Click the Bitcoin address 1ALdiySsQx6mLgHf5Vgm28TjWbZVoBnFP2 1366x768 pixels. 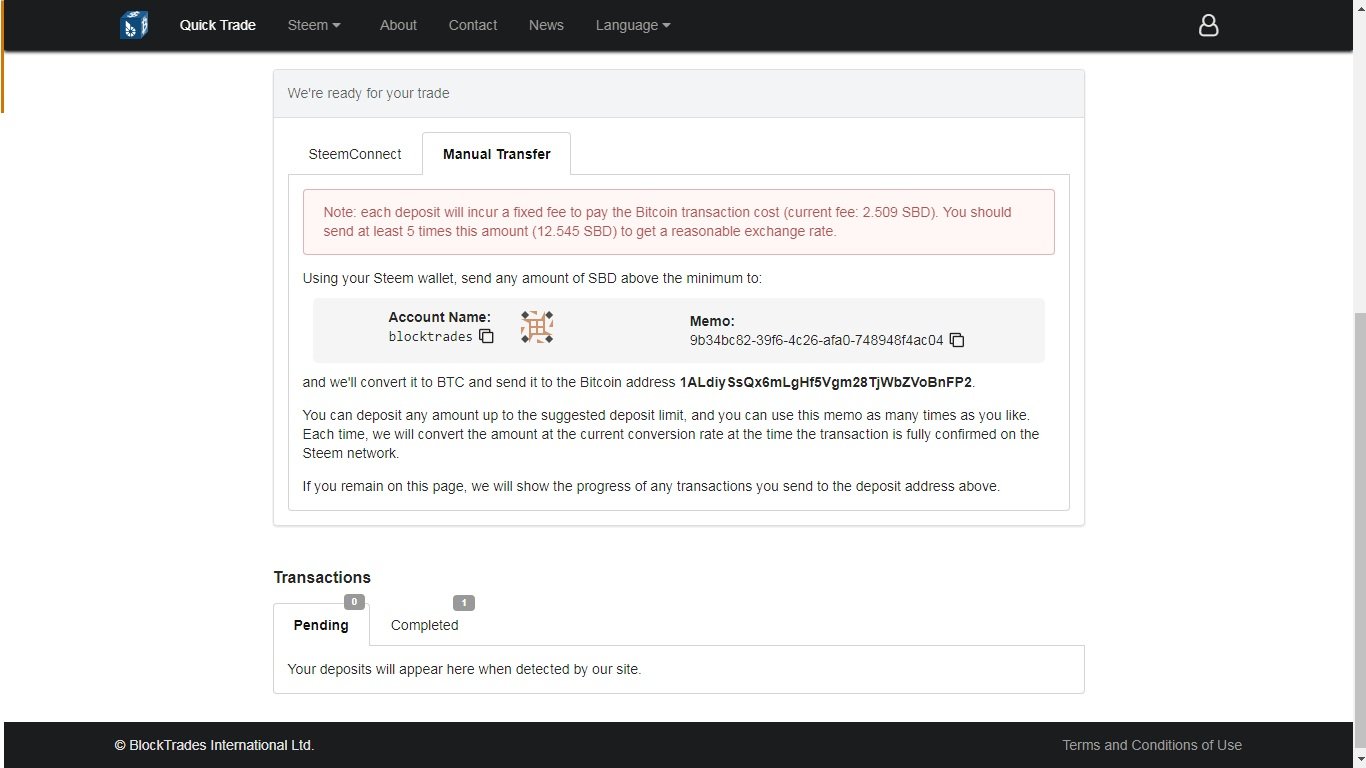pos(826,382)
